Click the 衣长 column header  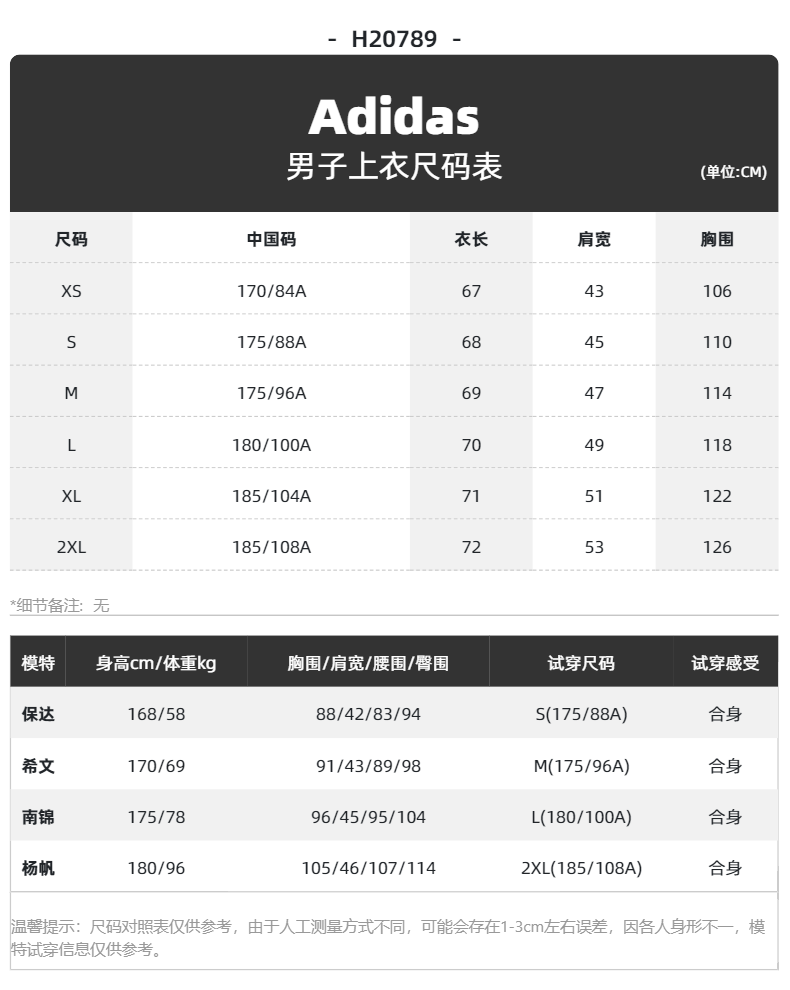(x=471, y=239)
